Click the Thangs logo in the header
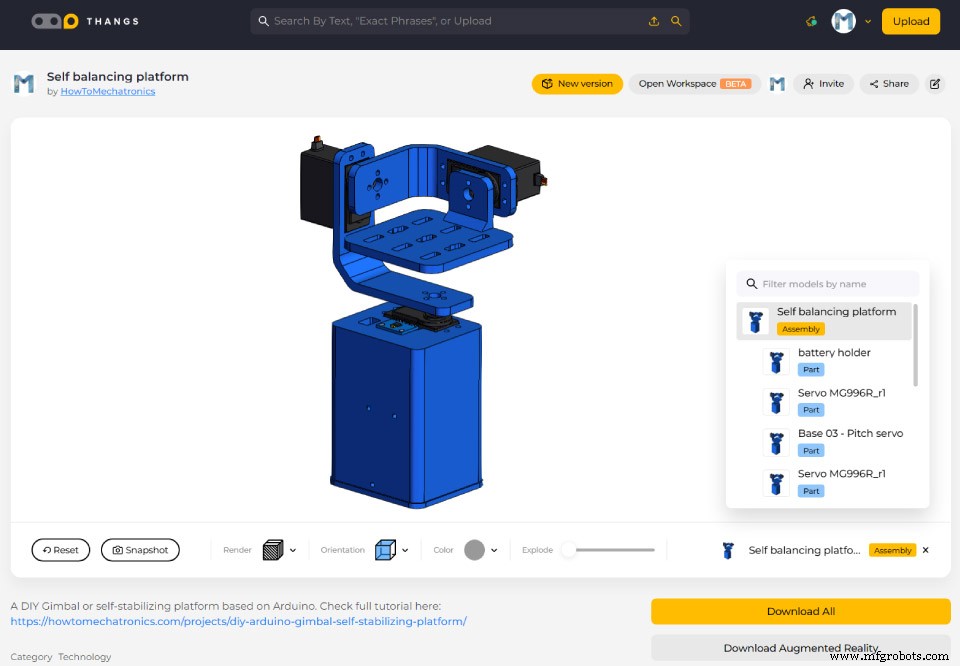The image size is (960, 666). [x=85, y=20]
